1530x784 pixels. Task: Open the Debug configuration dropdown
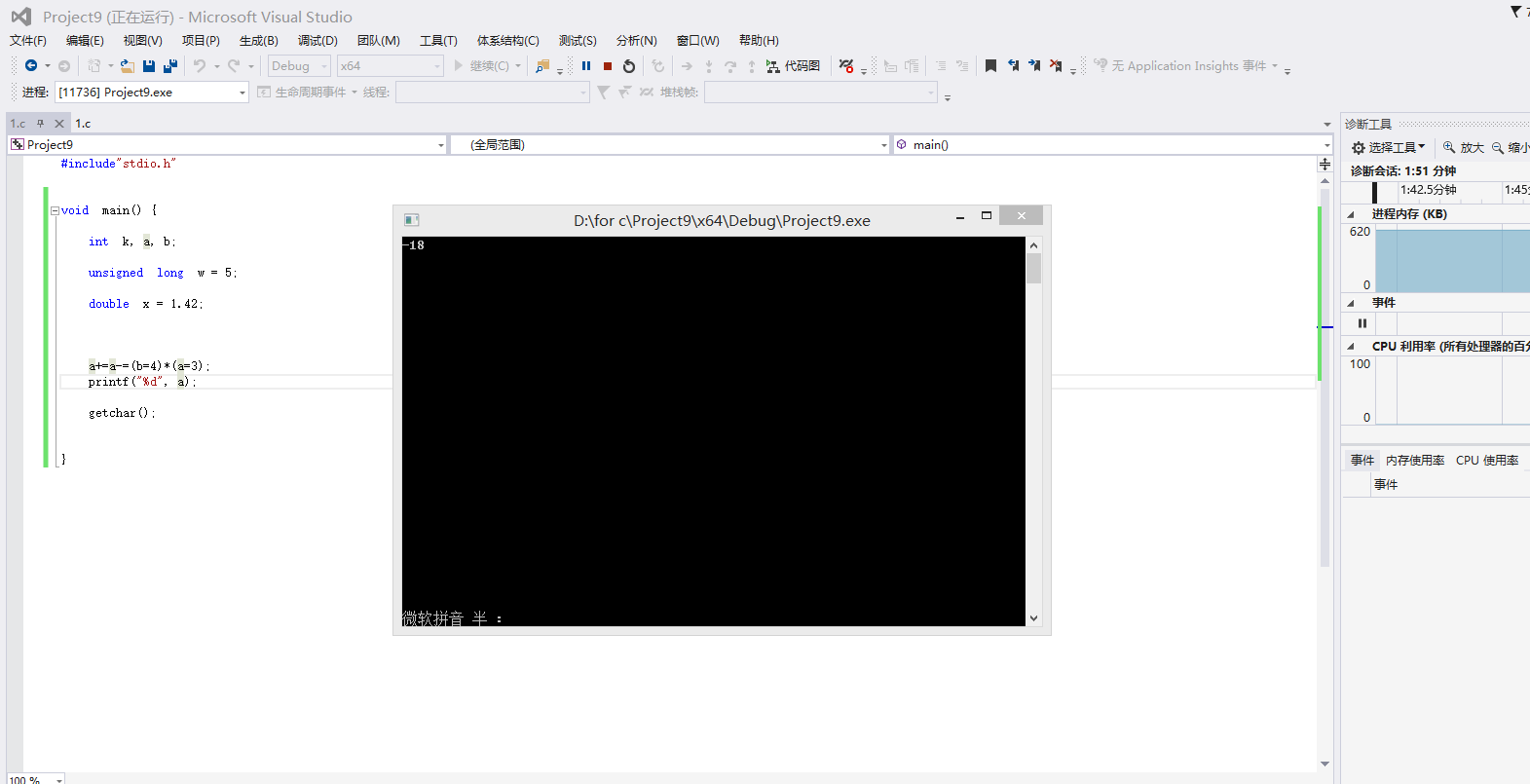(x=299, y=66)
